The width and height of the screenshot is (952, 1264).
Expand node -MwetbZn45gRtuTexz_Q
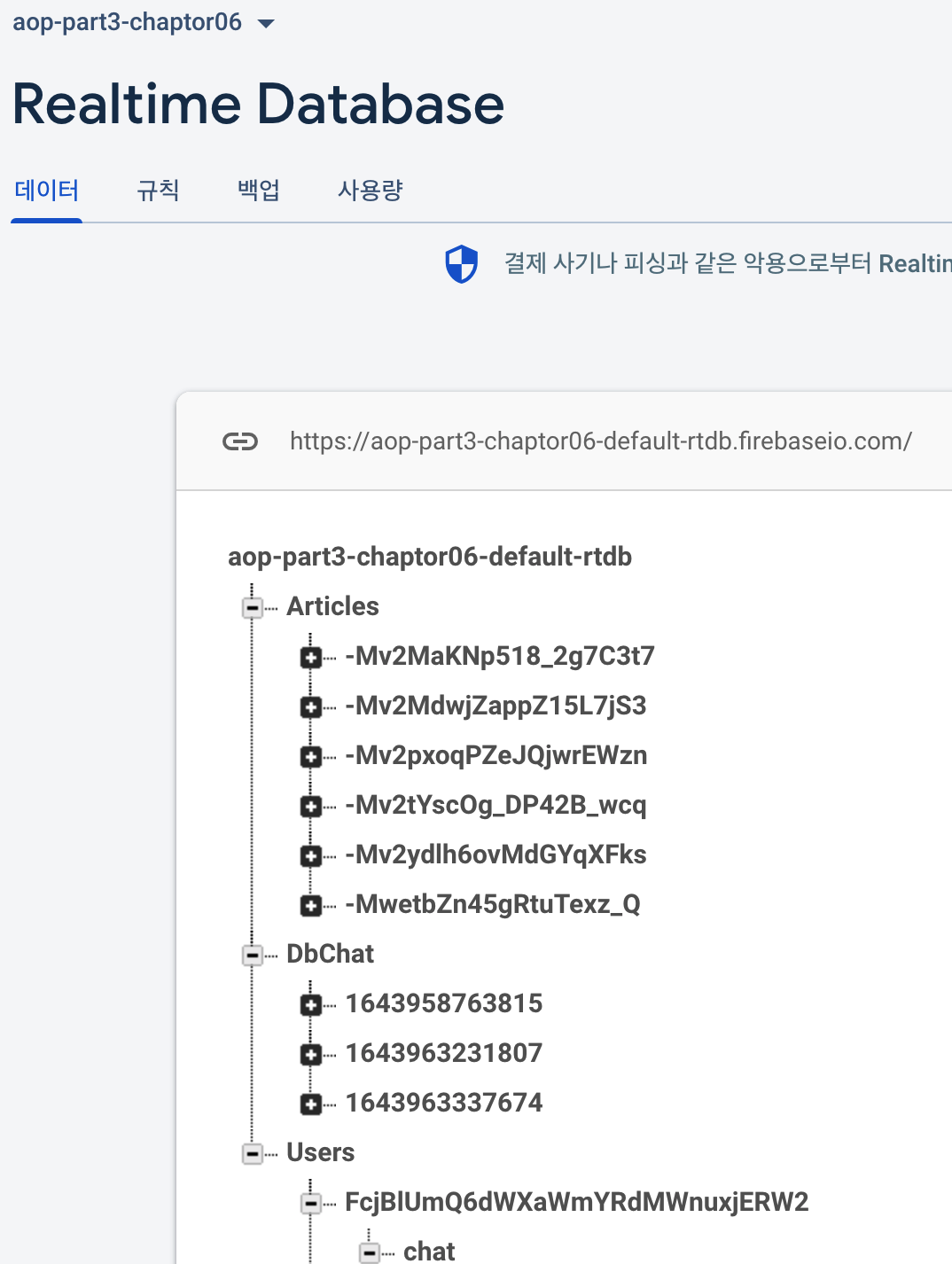pyautogui.click(x=311, y=906)
